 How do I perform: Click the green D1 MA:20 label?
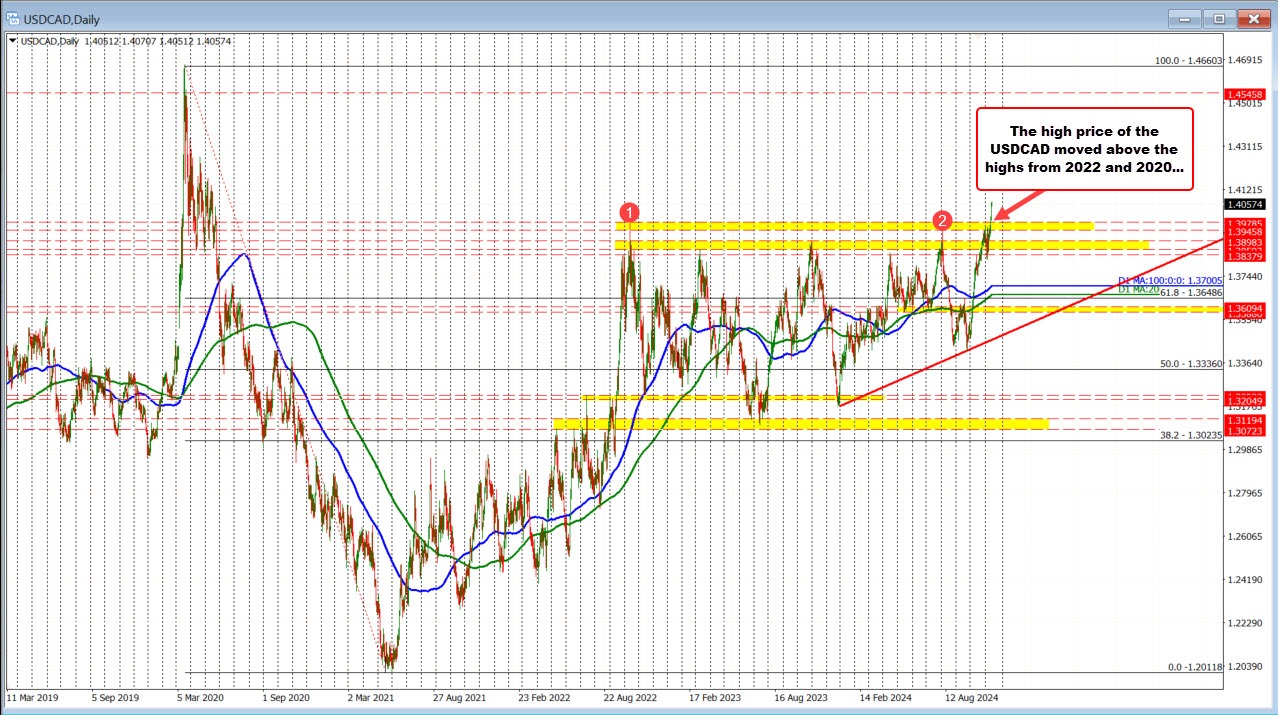(x=1137, y=290)
